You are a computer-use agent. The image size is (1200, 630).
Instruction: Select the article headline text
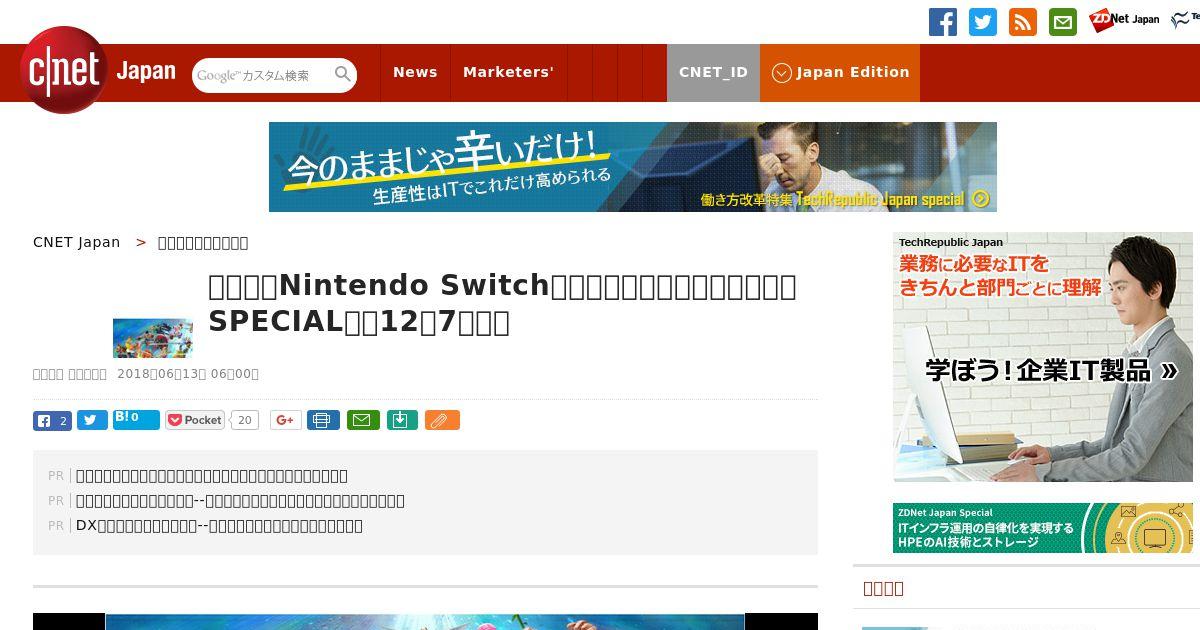pos(502,303)
